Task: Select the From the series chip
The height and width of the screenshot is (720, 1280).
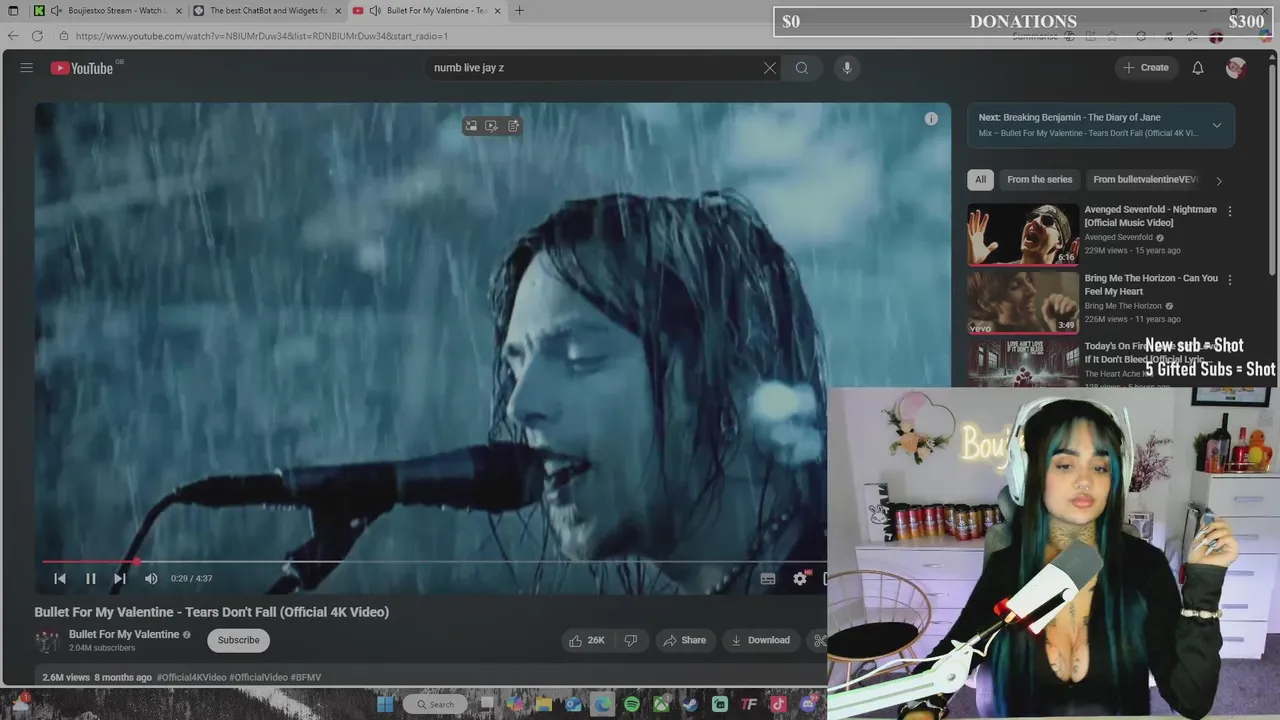Action: point(1039,180)
